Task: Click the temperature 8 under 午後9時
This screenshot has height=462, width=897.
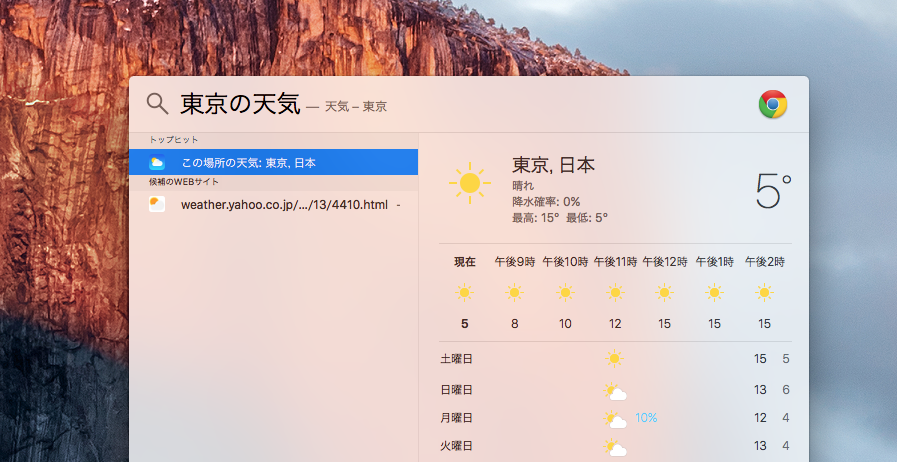Action: click(x=515, y=324)
